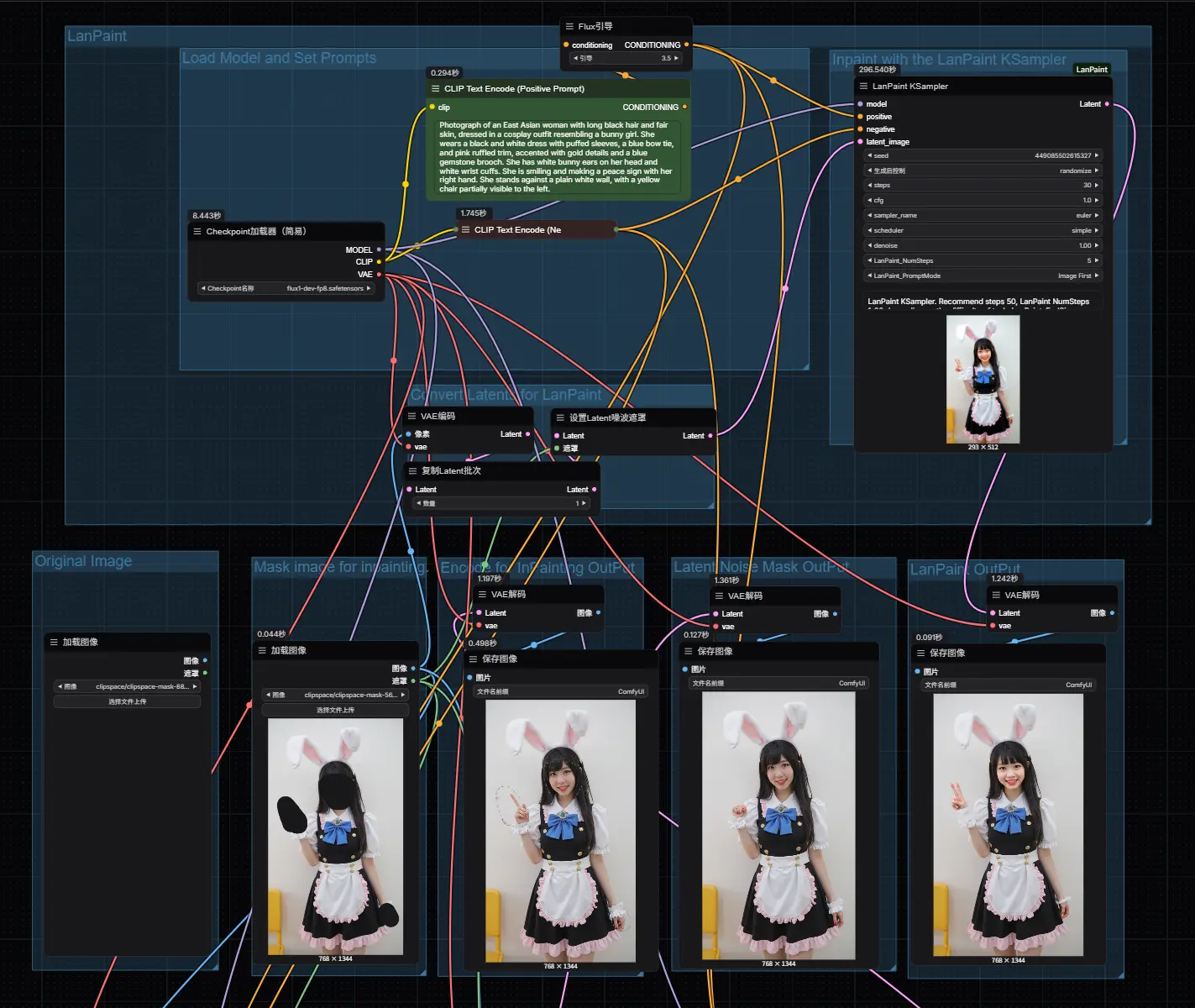Click the LanPaint KSampler node menu icon
This screenshot has width=1195, height=1008.
coord(863,87)
